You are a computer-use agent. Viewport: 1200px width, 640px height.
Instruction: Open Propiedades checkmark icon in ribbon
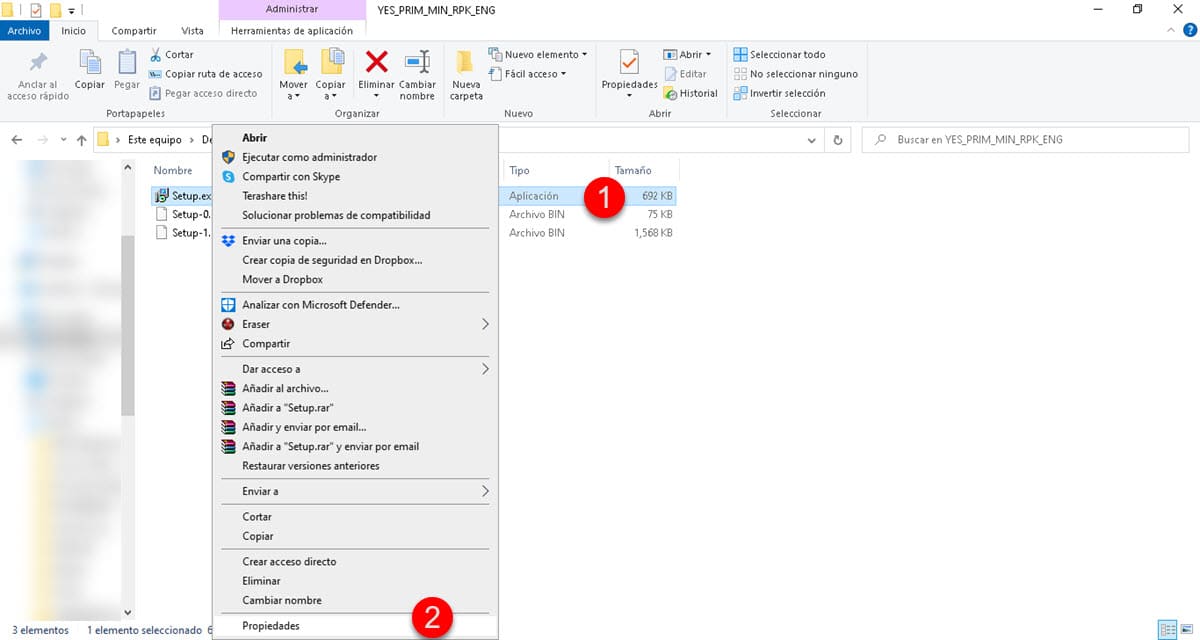(x=629, y=64)
